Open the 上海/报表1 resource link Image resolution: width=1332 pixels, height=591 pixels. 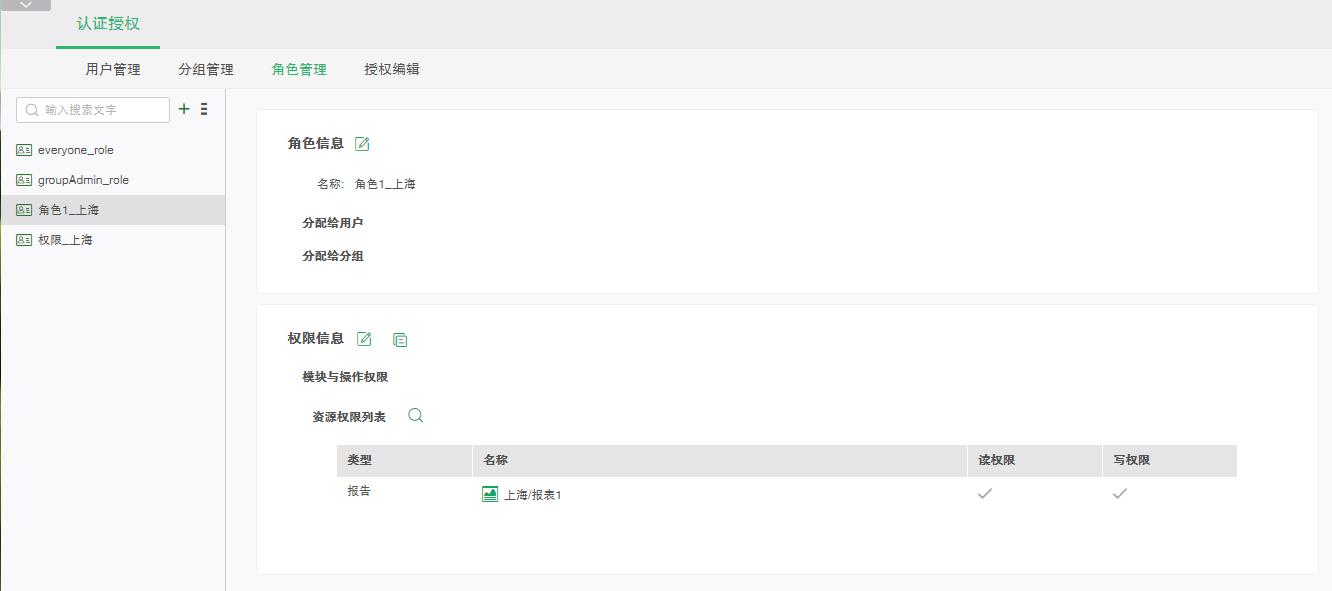[533, 495]
